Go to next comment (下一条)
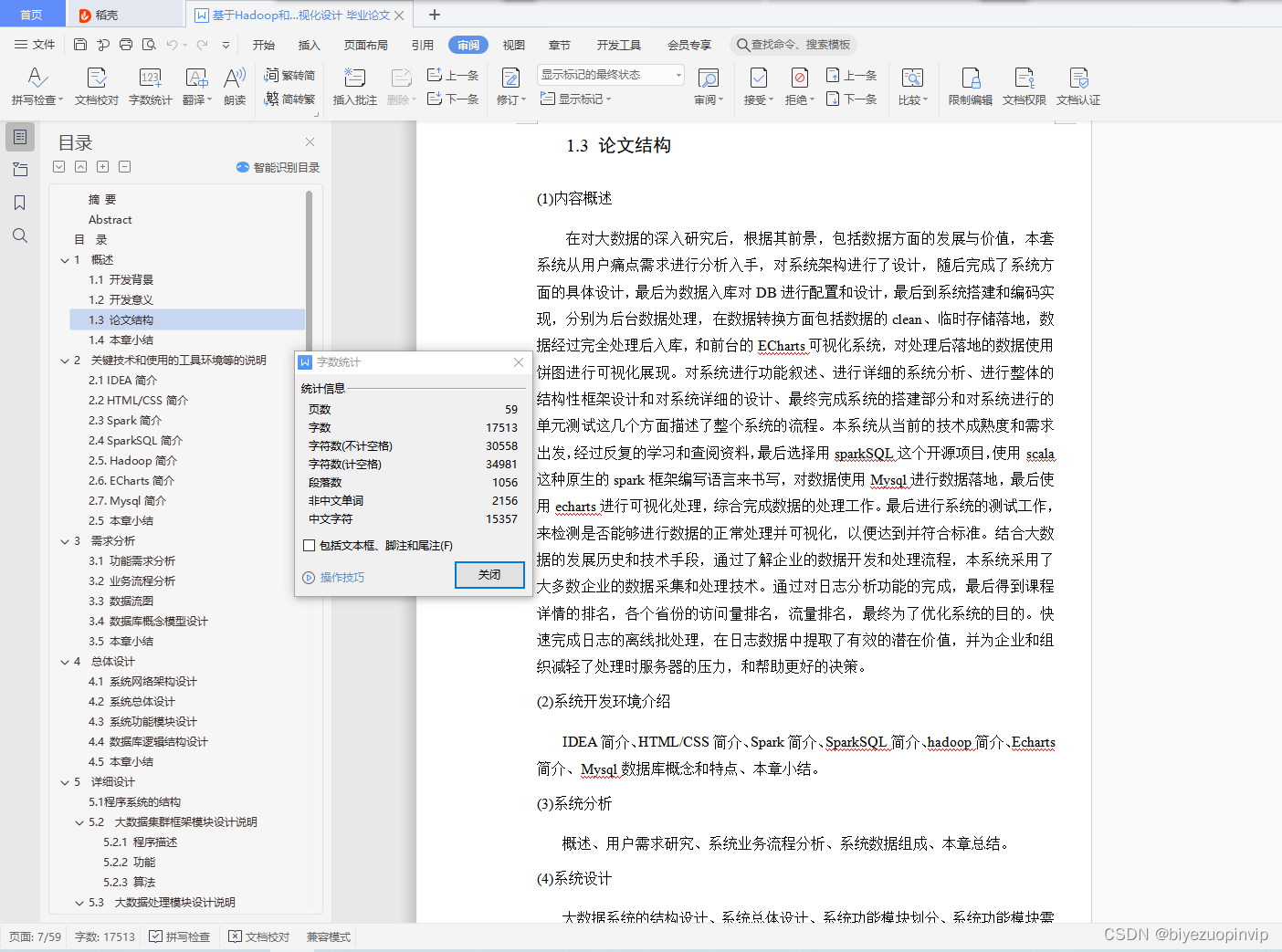This screenshot has height=952, width=1282. (x=454, y=99)
